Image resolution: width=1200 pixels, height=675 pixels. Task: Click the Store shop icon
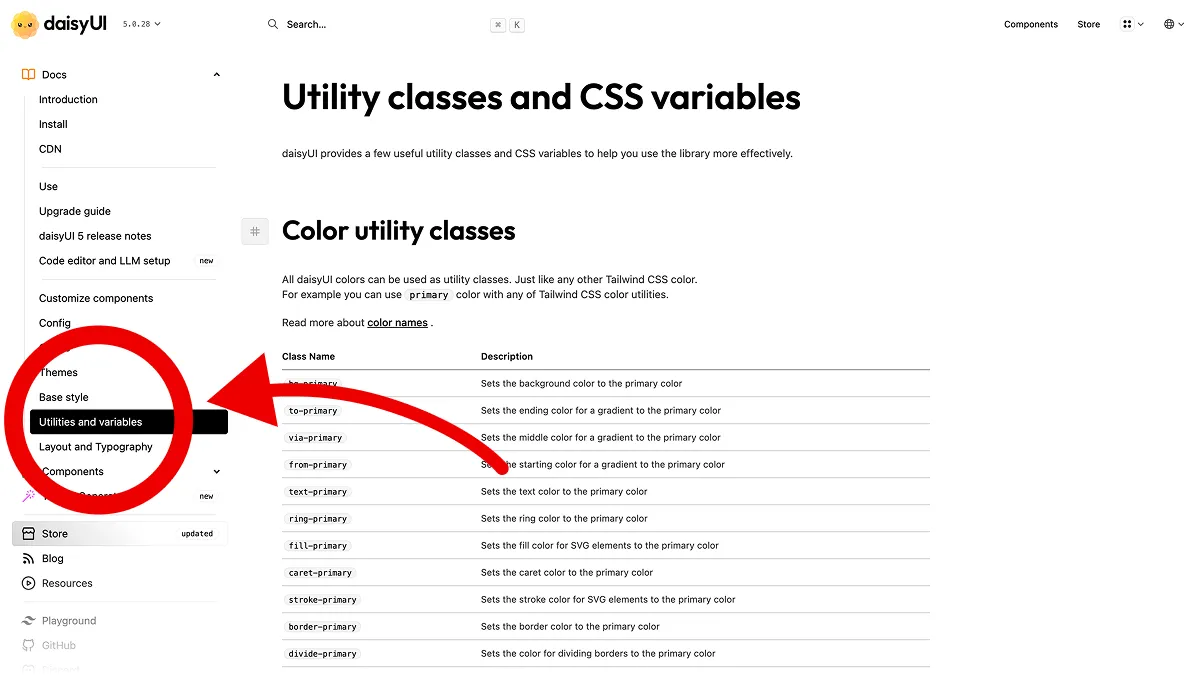click(28, 534)
